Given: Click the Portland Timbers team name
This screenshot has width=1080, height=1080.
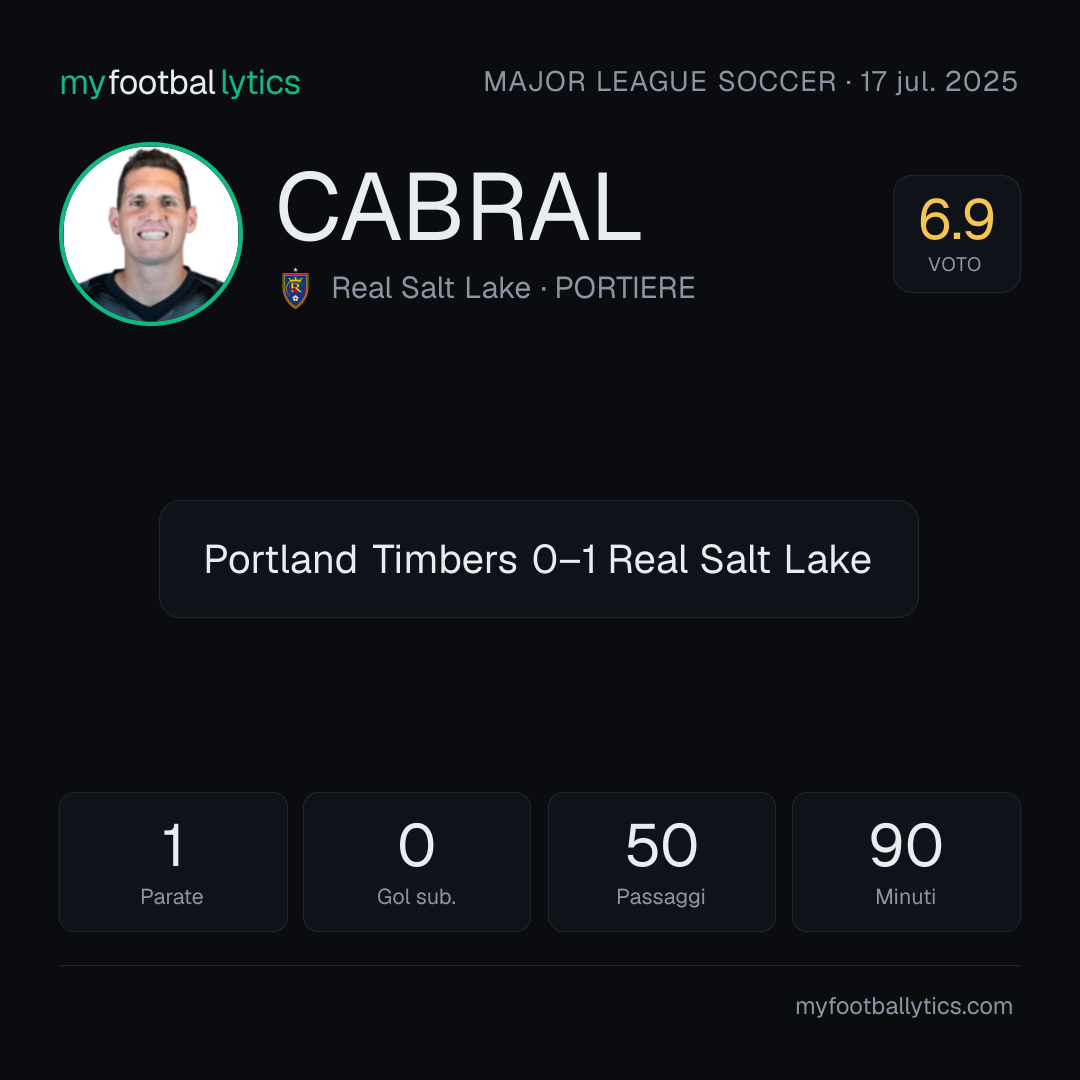Looking at the screenshot, I should [x=360, y=559].
